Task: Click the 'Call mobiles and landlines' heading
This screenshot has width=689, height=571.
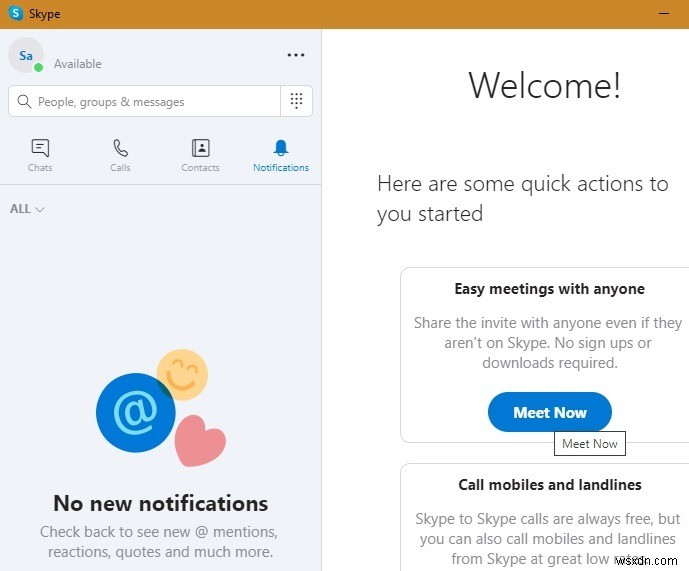Action: pos(550,484)
